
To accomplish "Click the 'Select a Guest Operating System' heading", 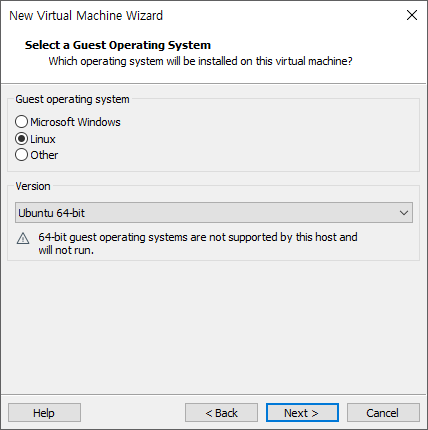I will tap(118, 45).
